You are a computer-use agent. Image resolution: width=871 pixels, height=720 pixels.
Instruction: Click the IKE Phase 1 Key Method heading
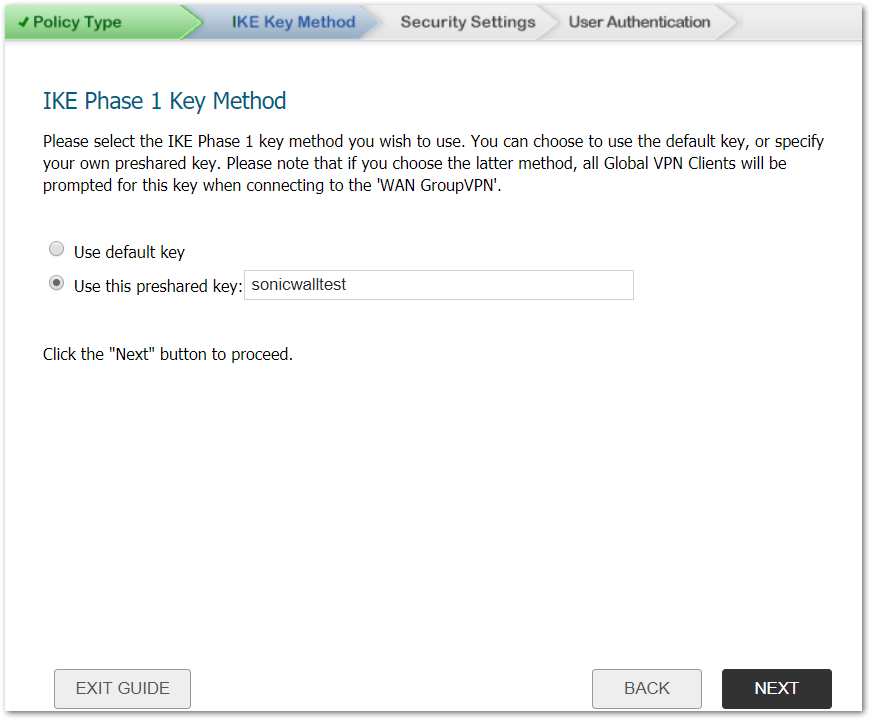click(x=165, y=101)
